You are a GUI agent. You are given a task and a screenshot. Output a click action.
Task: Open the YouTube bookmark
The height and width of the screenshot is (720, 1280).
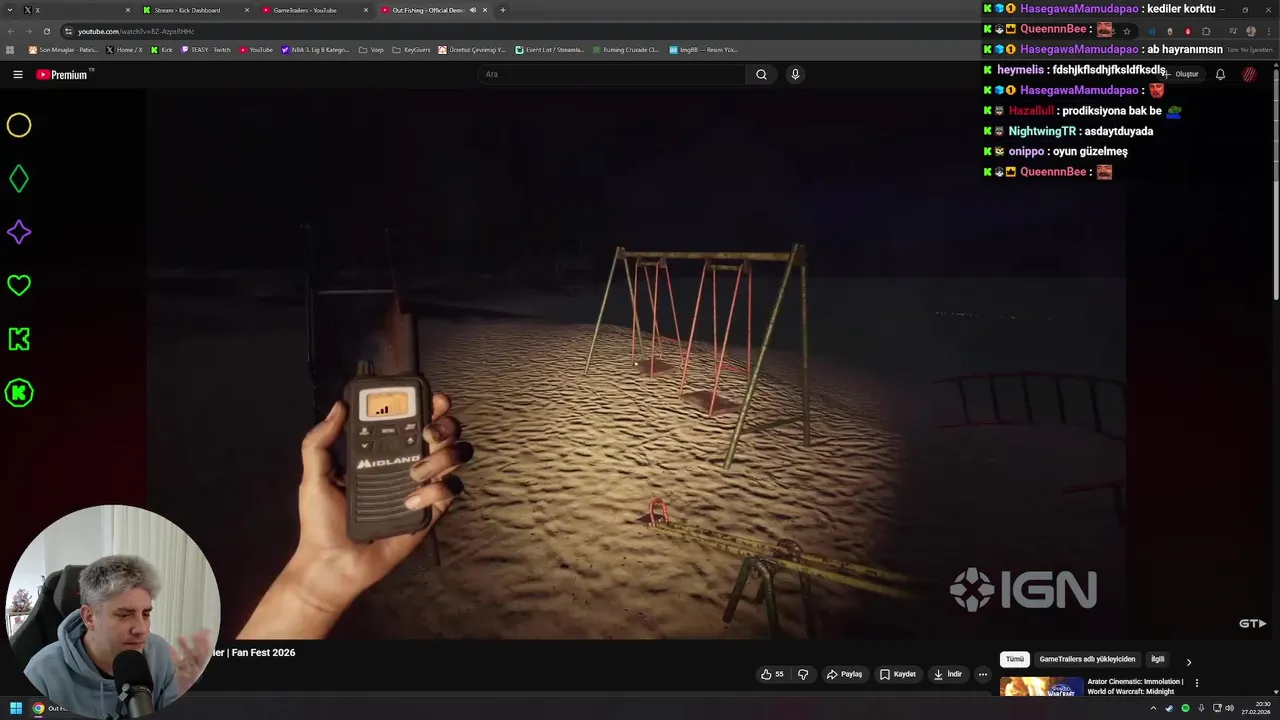[255, 49]
